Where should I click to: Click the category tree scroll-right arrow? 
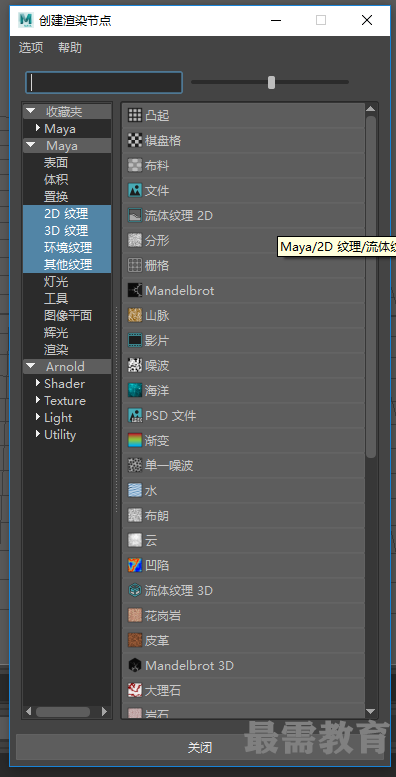point(105,712)
